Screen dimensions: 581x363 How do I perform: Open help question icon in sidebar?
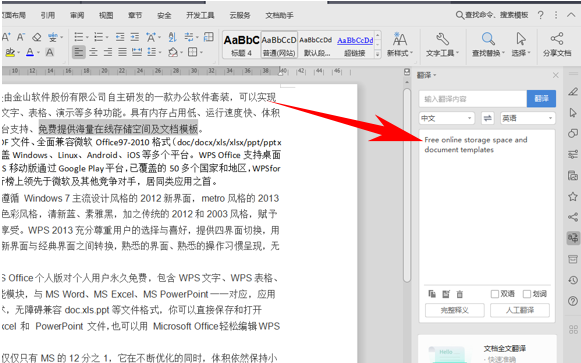pos(573,301)
